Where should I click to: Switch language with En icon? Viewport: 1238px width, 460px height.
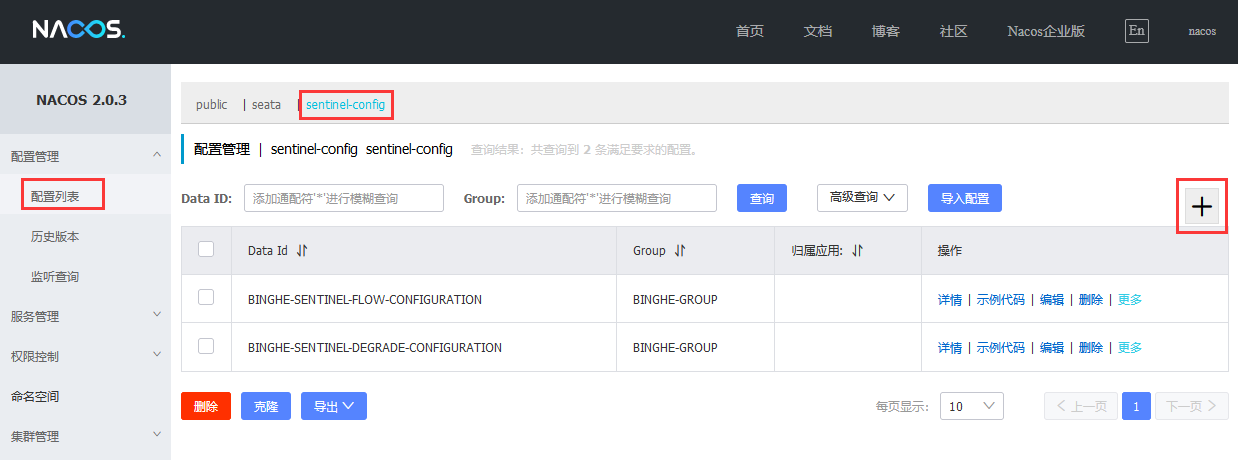click(x=1136, y=30)
